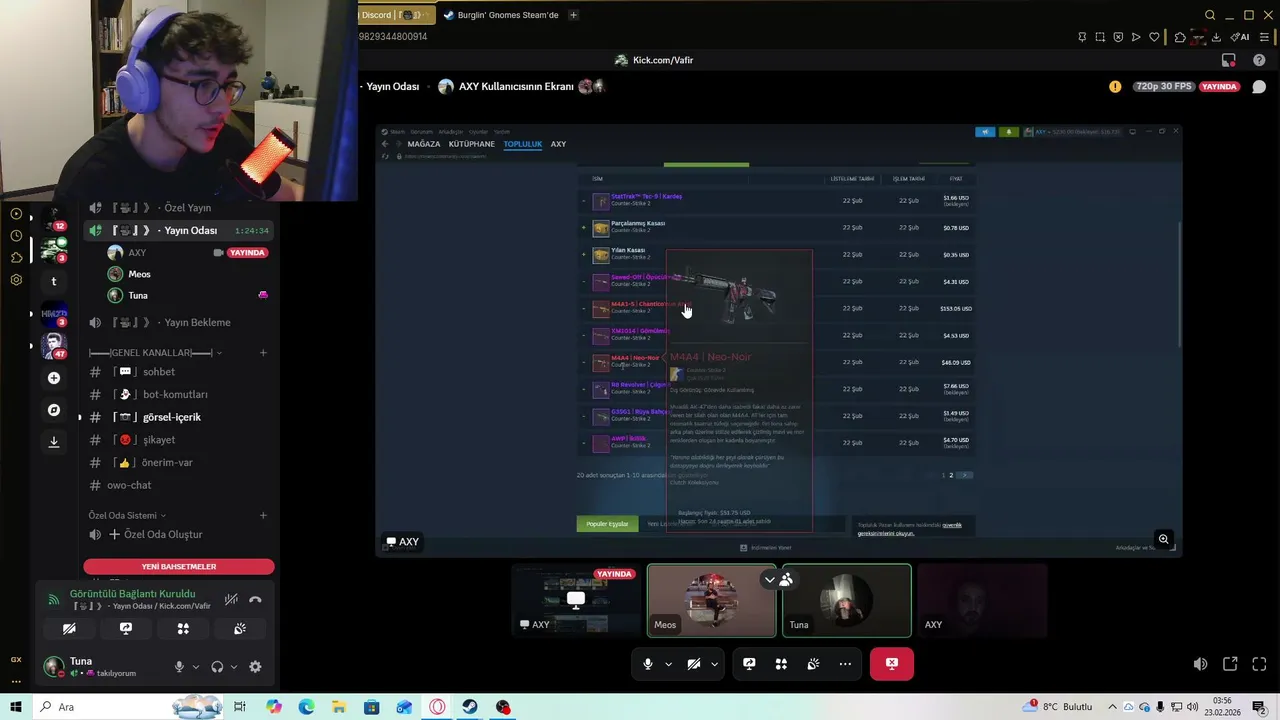The width and height of the screenshot is (1280, 720).
Task: Open activities button in voice panel
Action: click(x=183, y=629)
